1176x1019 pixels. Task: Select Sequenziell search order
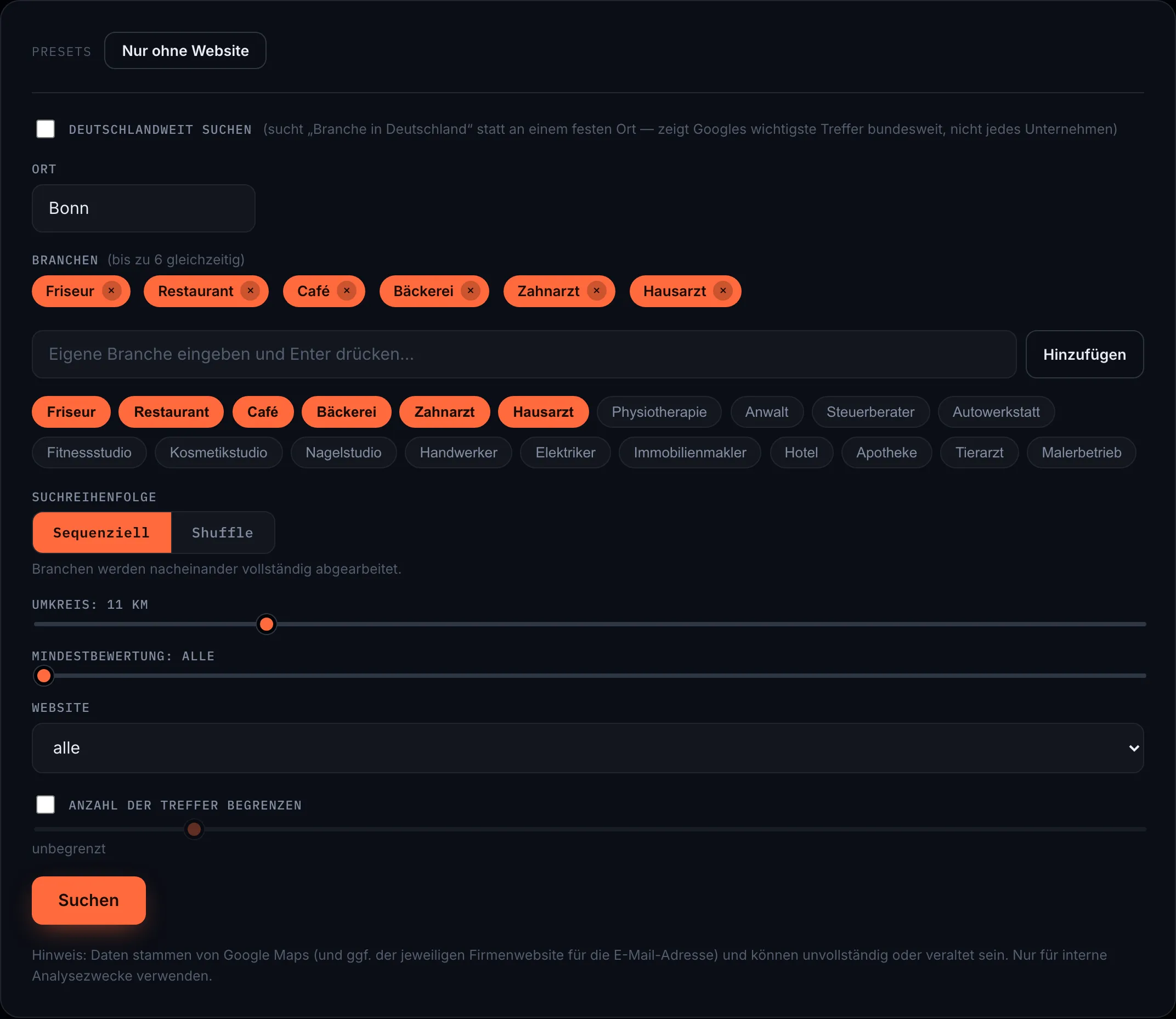[102, 532]
